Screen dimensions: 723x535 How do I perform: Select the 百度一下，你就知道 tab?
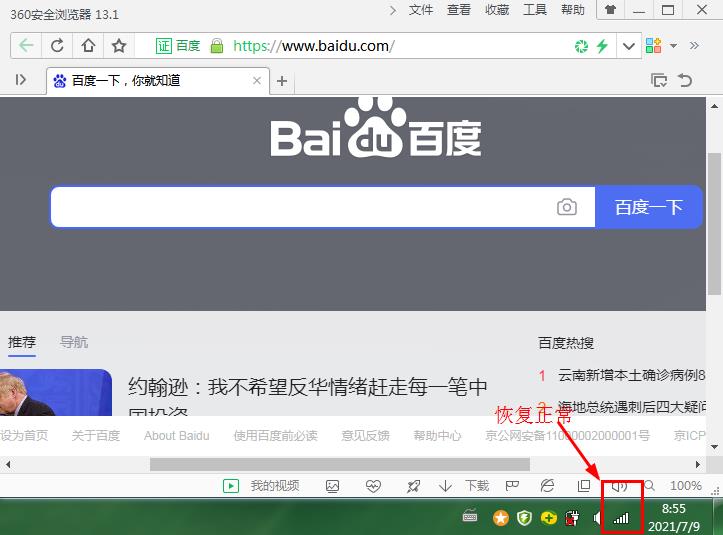(158, 81)
